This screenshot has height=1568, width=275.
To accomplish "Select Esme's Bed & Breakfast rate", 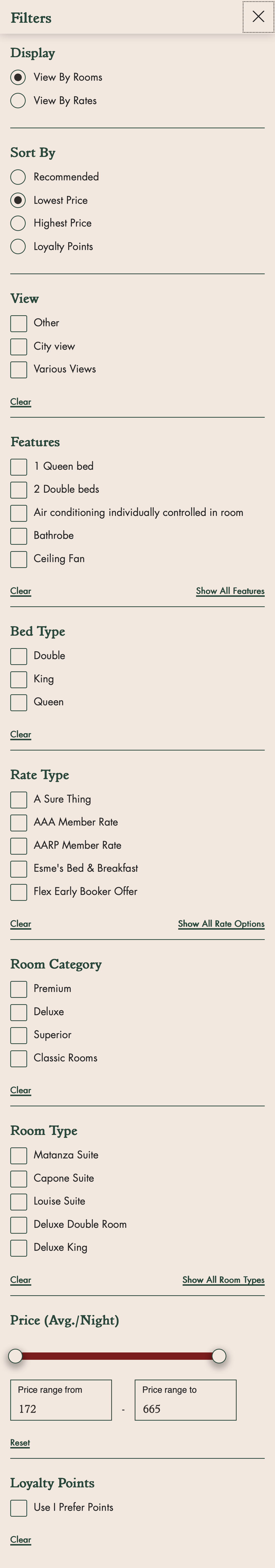I will click(18, 869).
